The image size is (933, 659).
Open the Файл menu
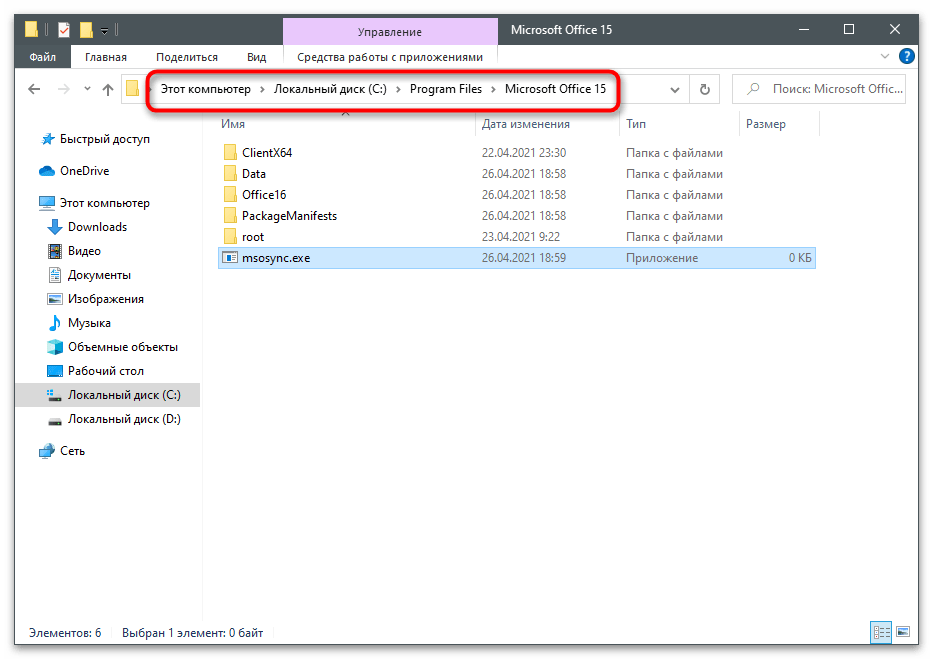pyautogui.click(x=43, y=57)
